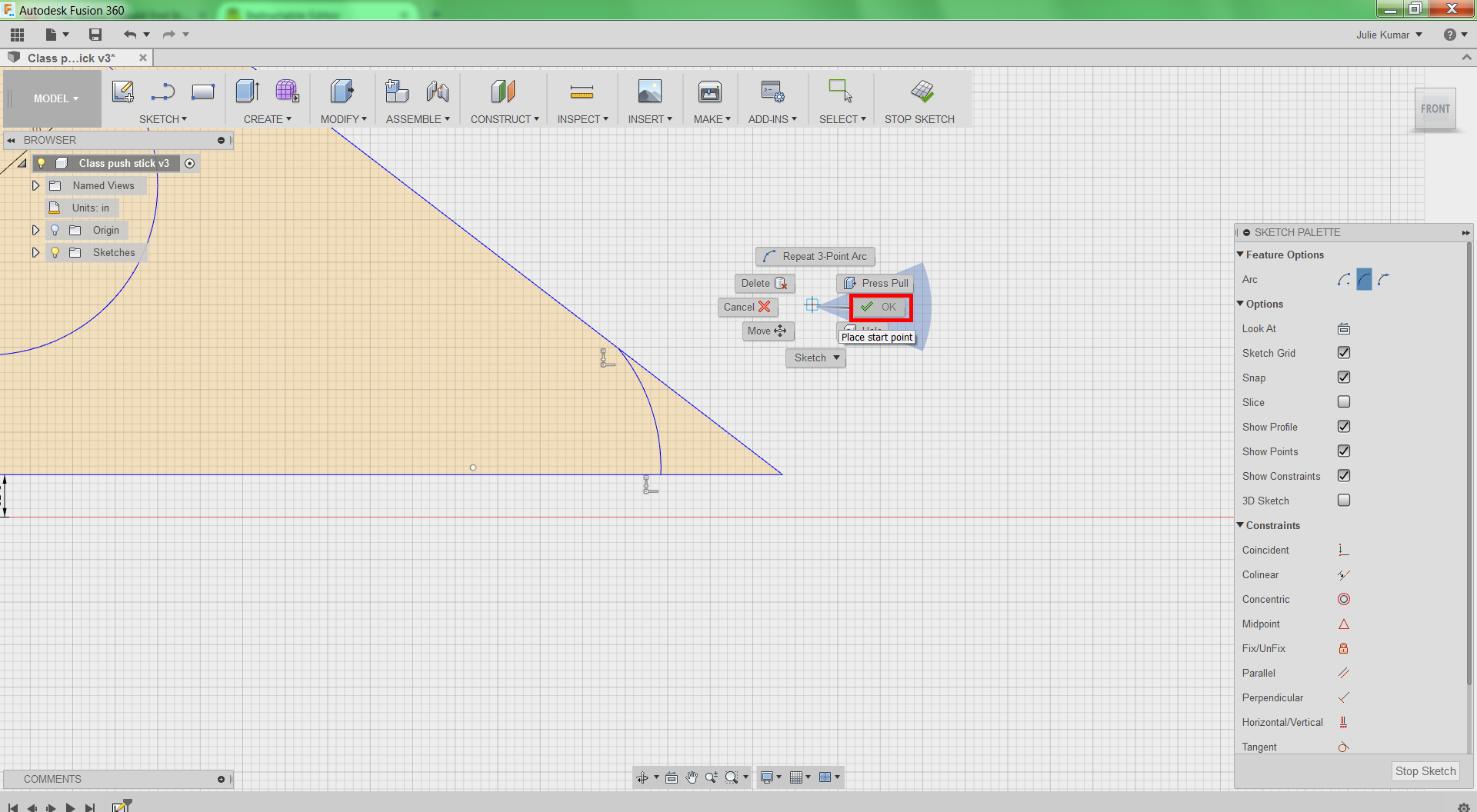Select the Rectangle sketch tool icon
Screen dimensions: 1477x812
[x=203, y=92]
